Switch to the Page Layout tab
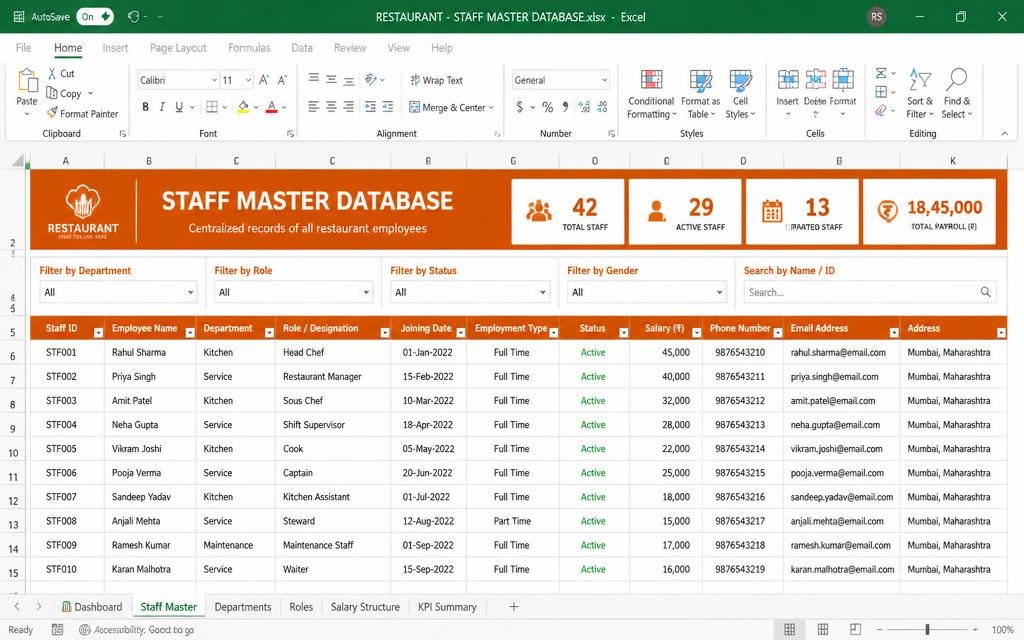This screenshot has width=1024, height=640. pos(178,48)
